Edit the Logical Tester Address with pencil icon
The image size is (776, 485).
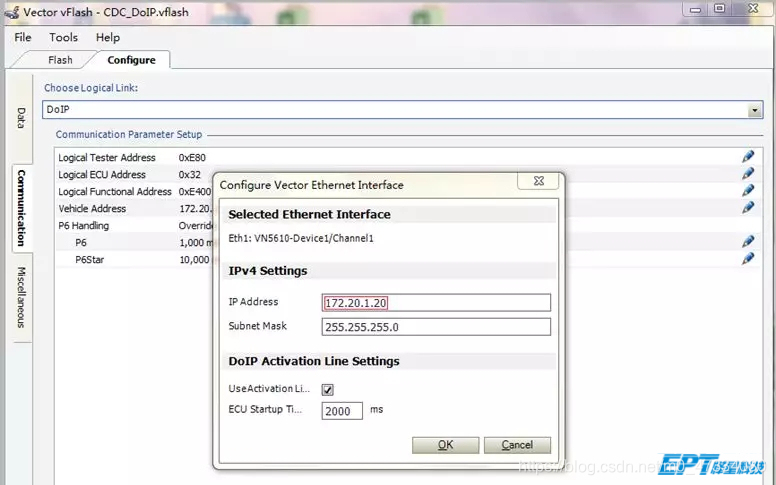(748, 157)
